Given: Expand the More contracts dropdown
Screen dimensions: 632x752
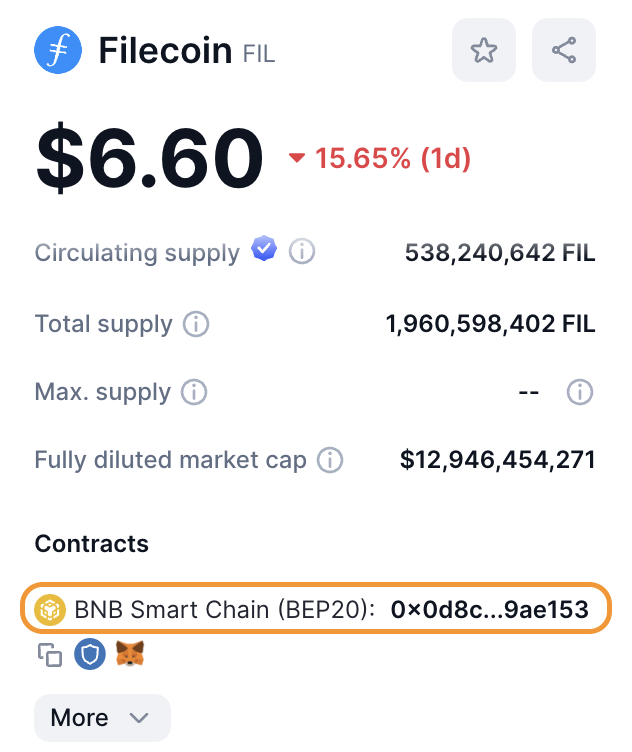Looking at the screenshot, I should [x=102, y=718].
